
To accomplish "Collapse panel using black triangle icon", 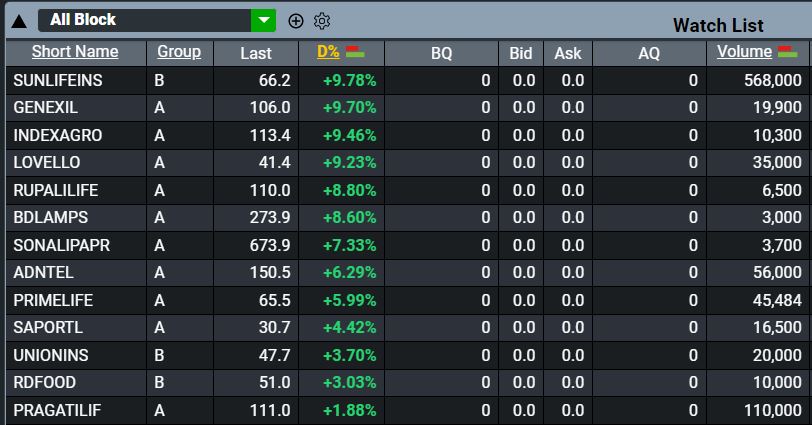I will pos(18,22).
